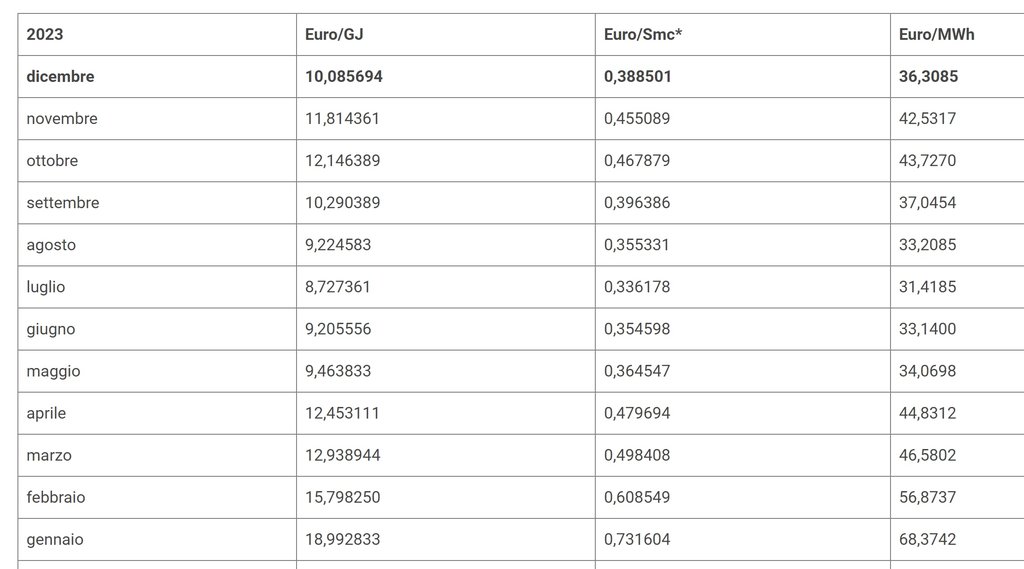Image resolution: width=1024 pixels, height=569 pixels.
Task: Click the Euro/Smc* column header
Action: point(643,35)
